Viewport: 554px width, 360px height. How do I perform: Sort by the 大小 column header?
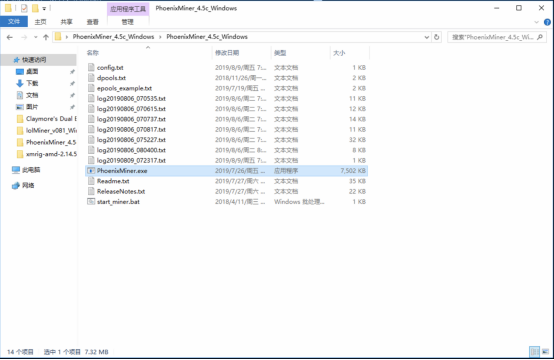tap(339, 53)
